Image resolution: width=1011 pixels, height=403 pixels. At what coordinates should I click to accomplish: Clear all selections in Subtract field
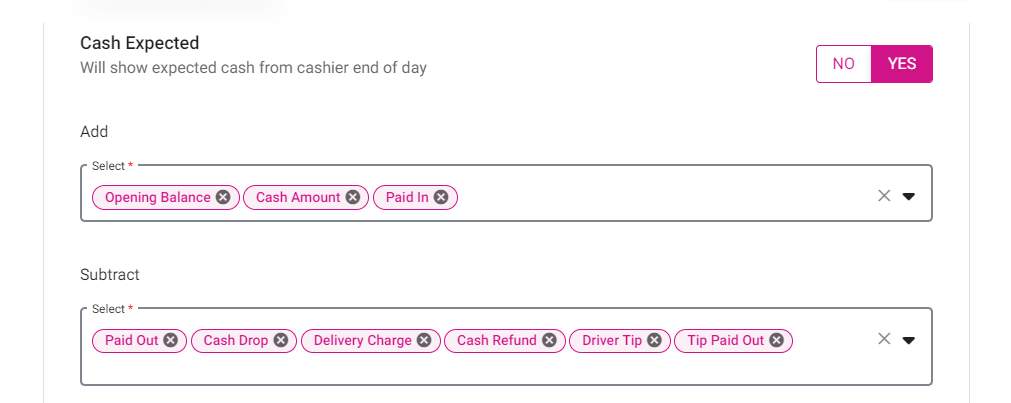tap(884, 339)
